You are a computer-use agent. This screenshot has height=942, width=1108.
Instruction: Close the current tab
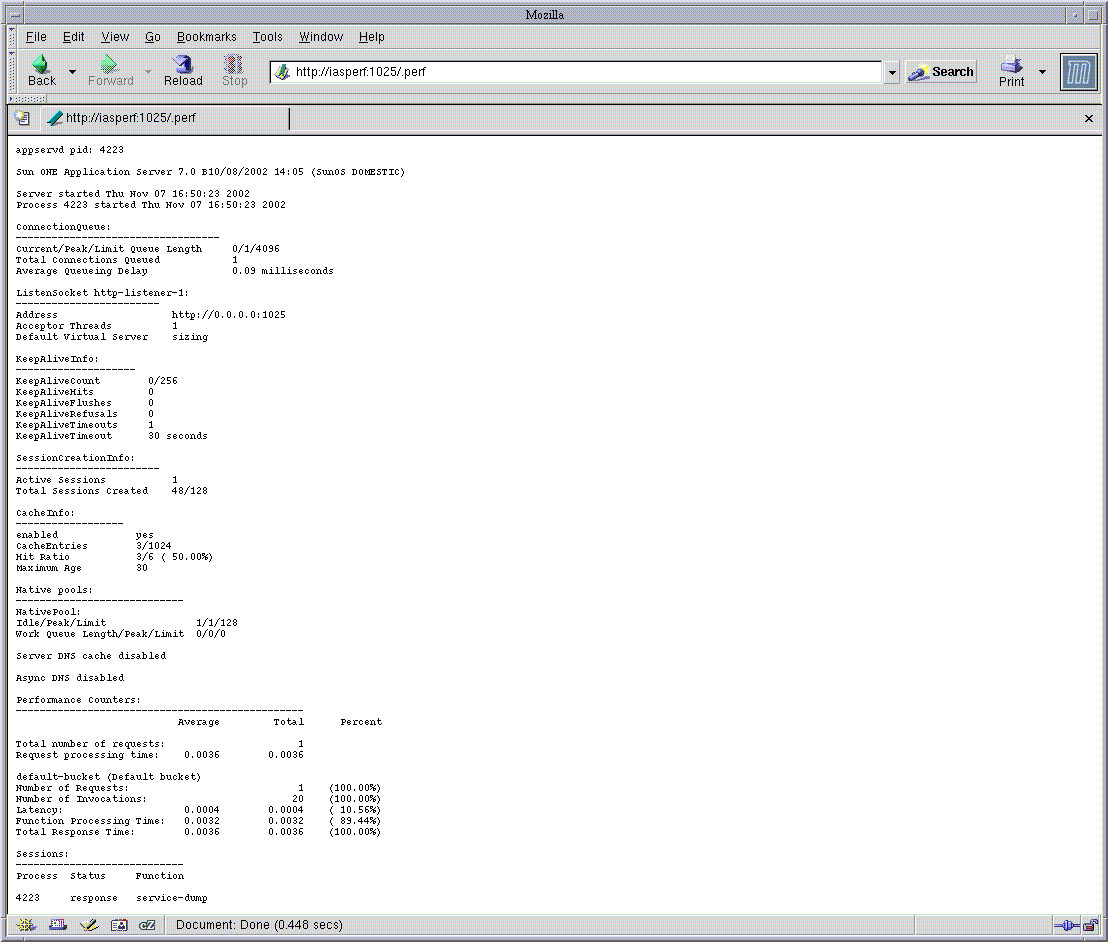click(1089, 119)
